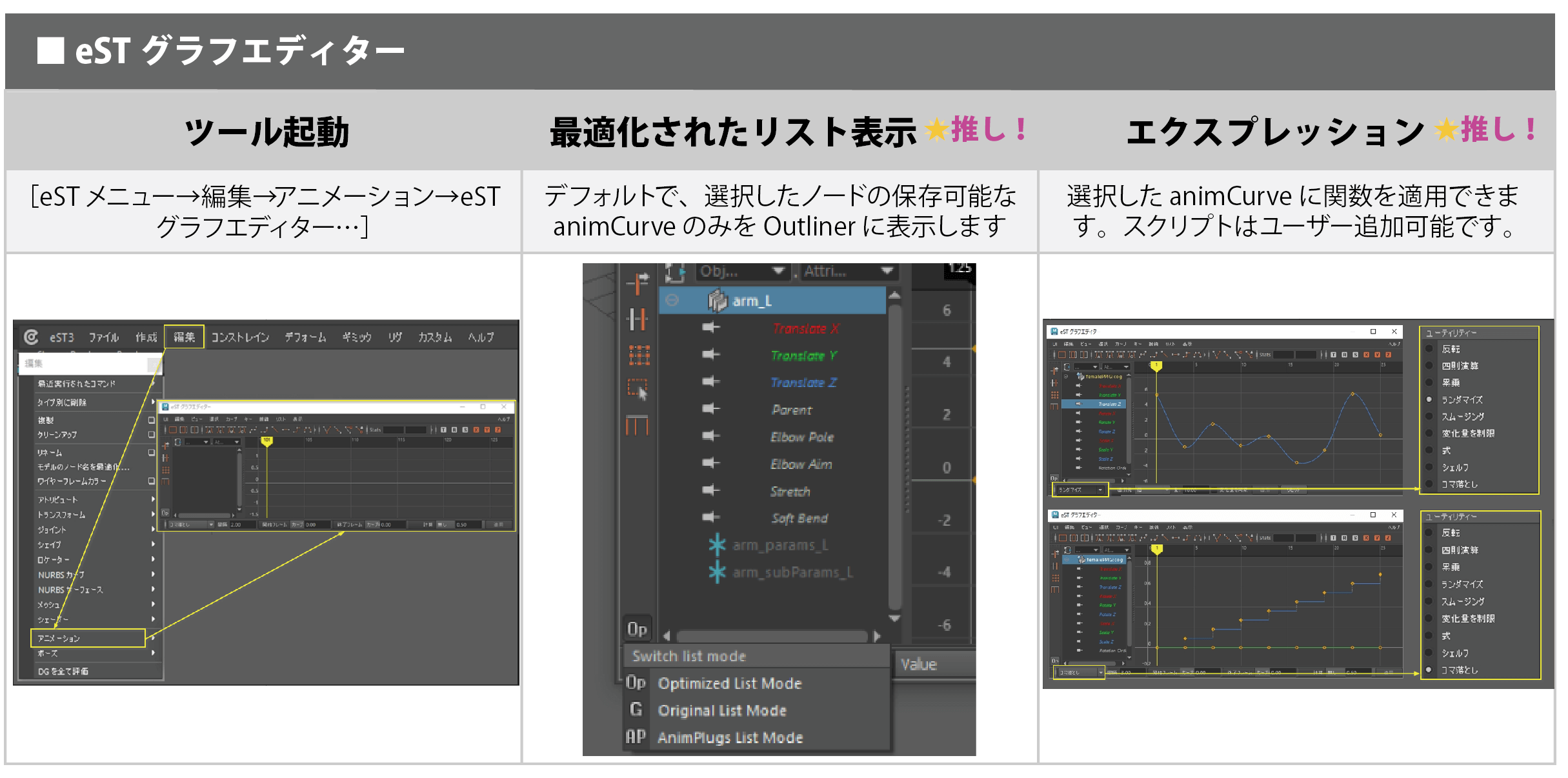Select コマ落とし radio in lower utility panel
This screenshot has width=1568, height=778.
[1429, 670]
